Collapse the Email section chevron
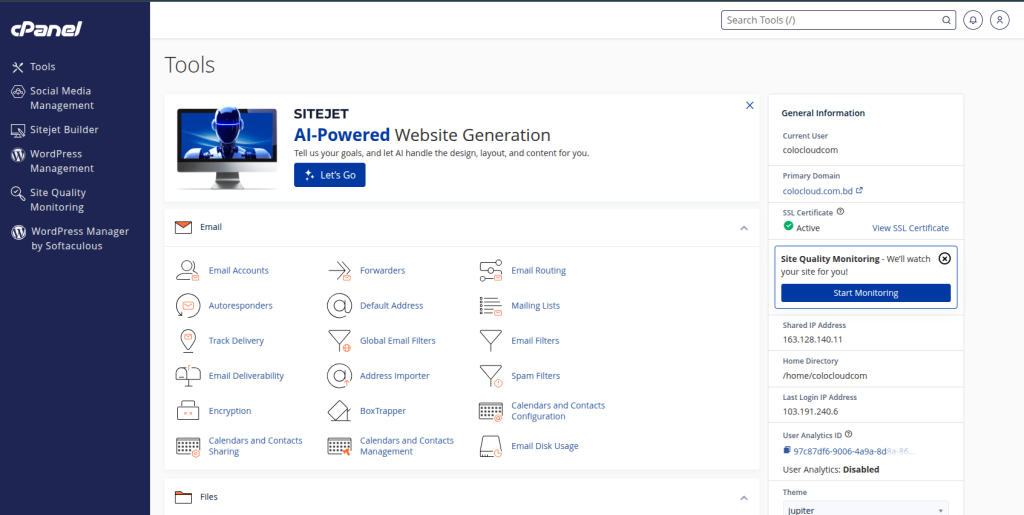The width and height of the screenshot is (1024, 515). point(744,228)
